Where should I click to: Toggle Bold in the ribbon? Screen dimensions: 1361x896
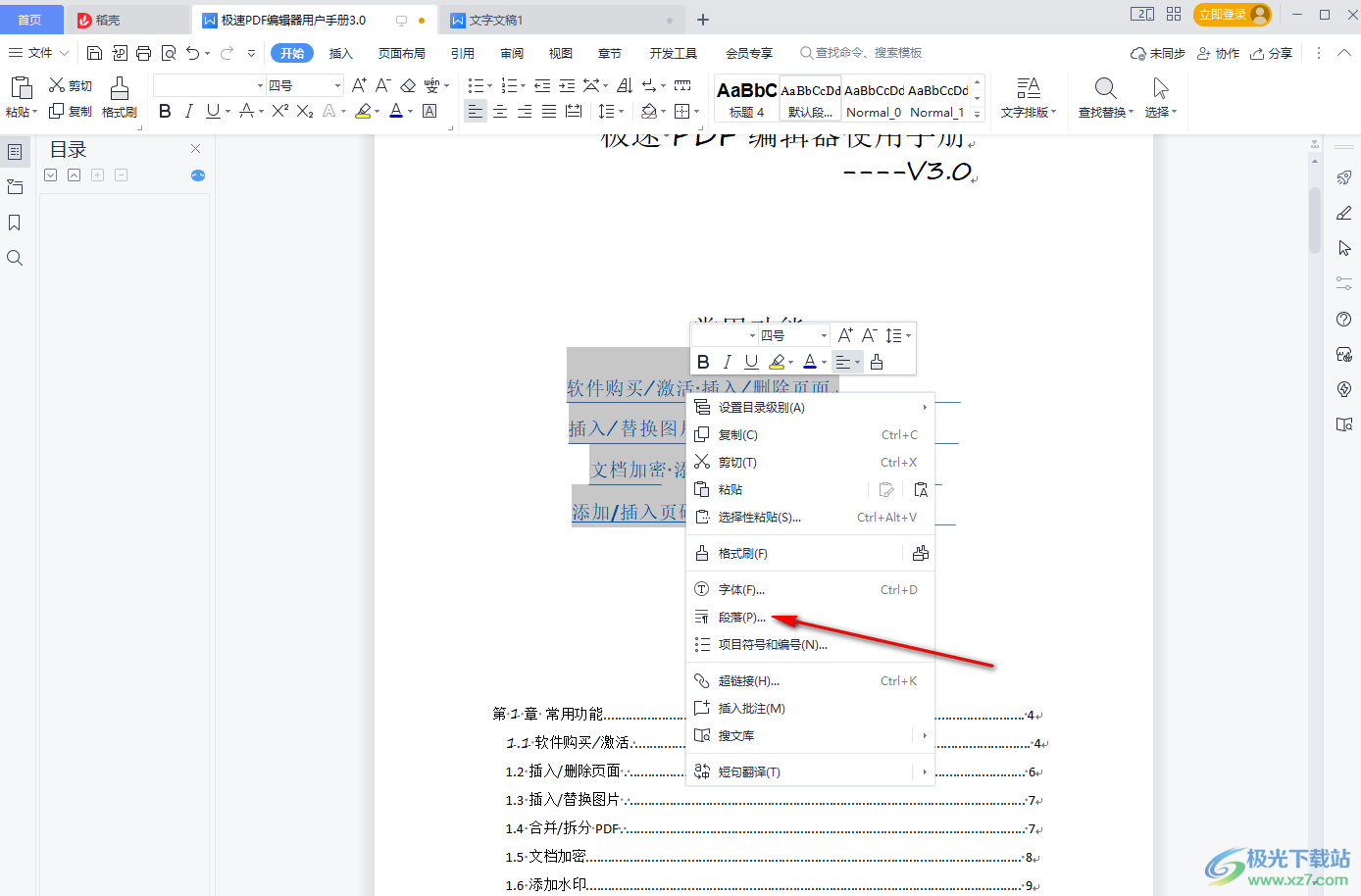coord(165,111)
